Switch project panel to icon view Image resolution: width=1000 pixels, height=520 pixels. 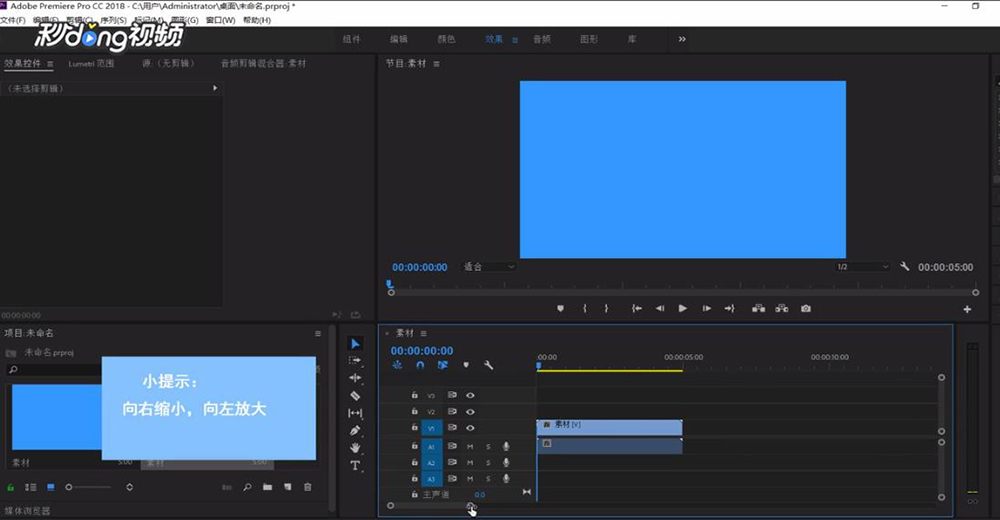point(51,487)
